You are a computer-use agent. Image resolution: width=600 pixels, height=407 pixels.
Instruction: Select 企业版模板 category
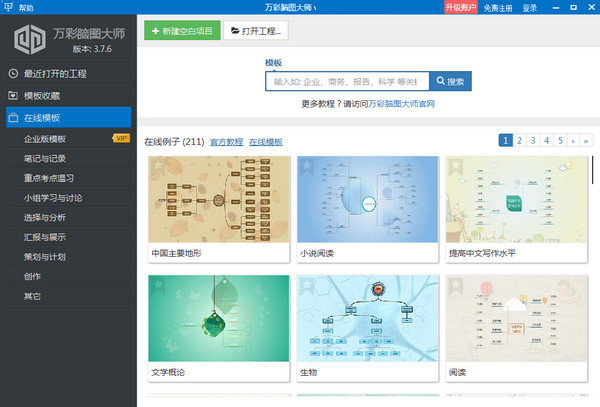[45, 139]
